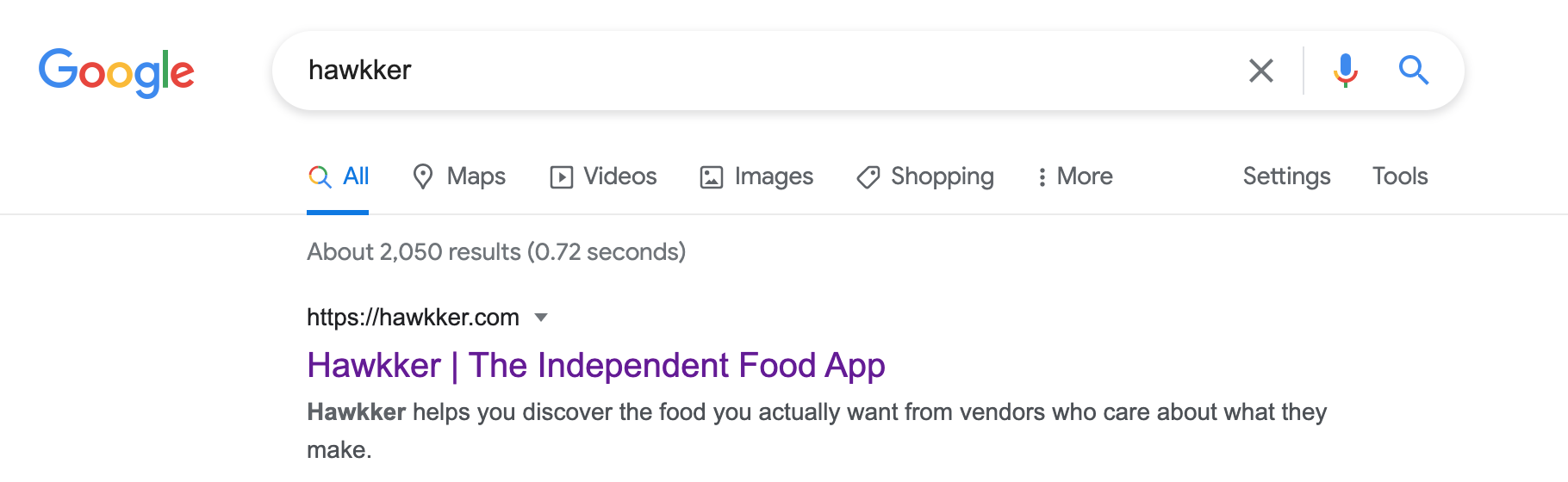Click the https://hawkker.com URL text
Screen dimensions: 1568x482
pos(413,318)
